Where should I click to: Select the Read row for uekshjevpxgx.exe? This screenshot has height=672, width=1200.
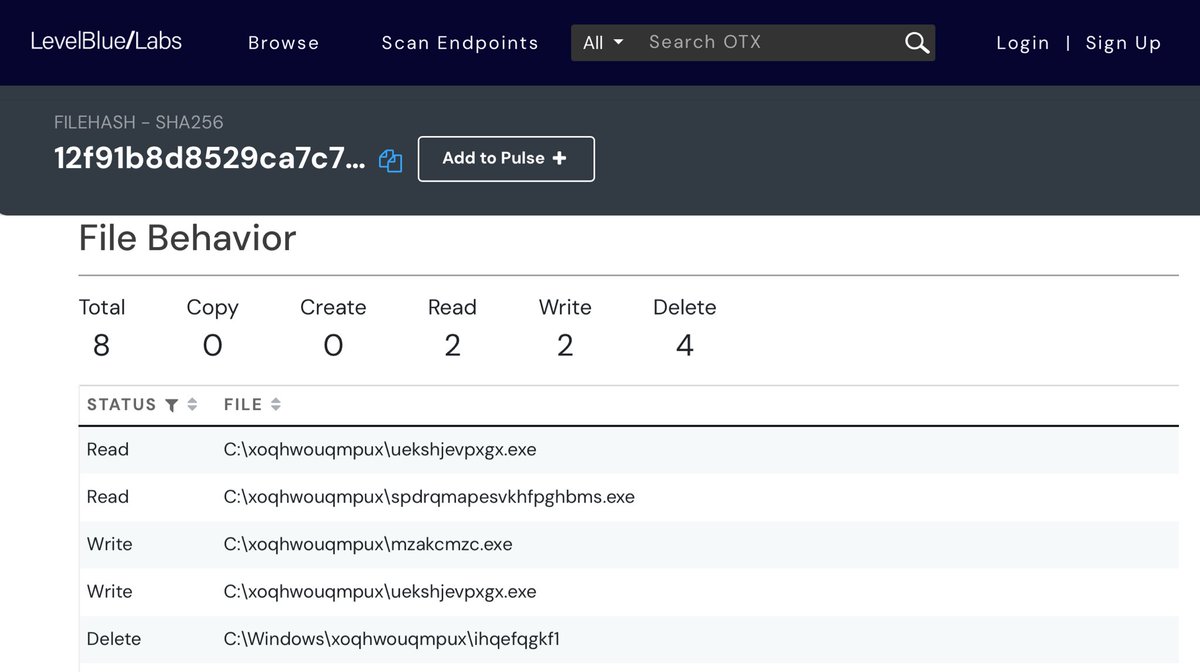point(380,450)
